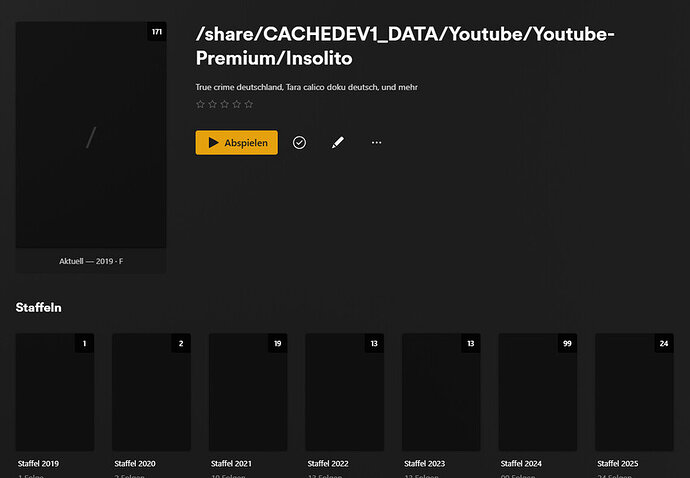
Task: Select the large show poster thumbnail
Action: 91,135
